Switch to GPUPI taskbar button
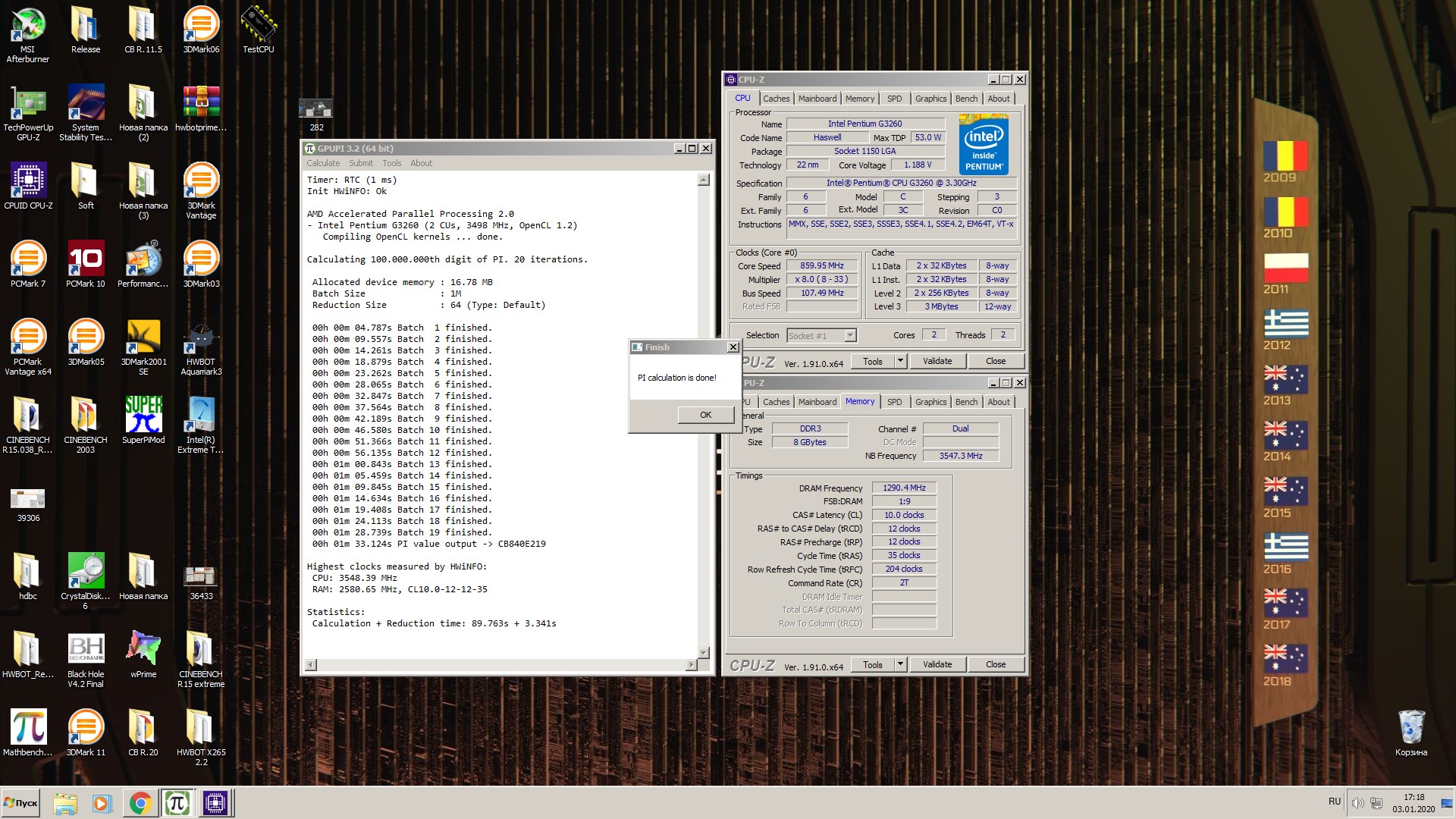Image resolution: width=1456 pixels, height=819 pixels. (x=177, y=803)
